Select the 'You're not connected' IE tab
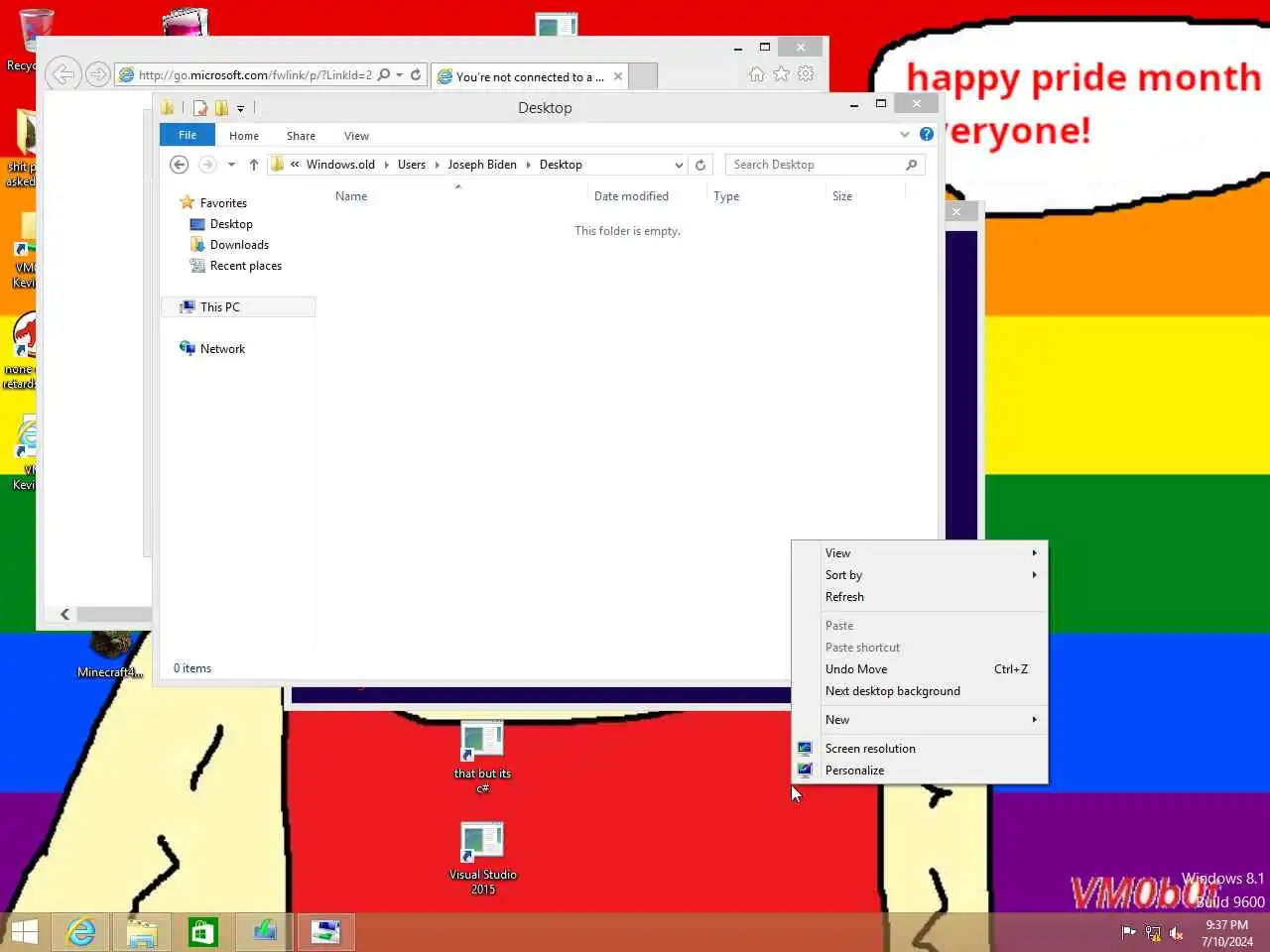The width and height of the screenshot is (1270, 952). (530, 76)
